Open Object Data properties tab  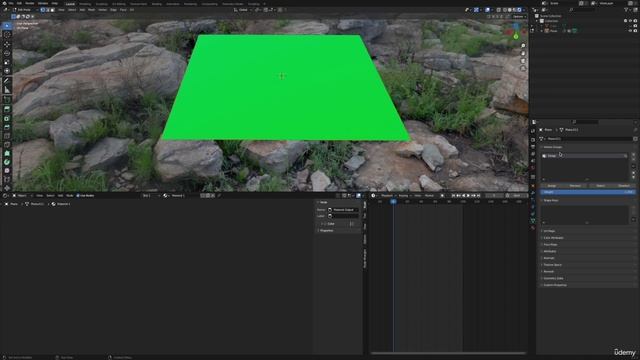533,220
